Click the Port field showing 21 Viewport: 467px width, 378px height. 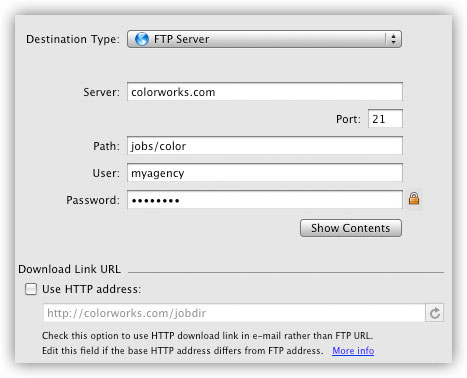click(x=385, y=119)
